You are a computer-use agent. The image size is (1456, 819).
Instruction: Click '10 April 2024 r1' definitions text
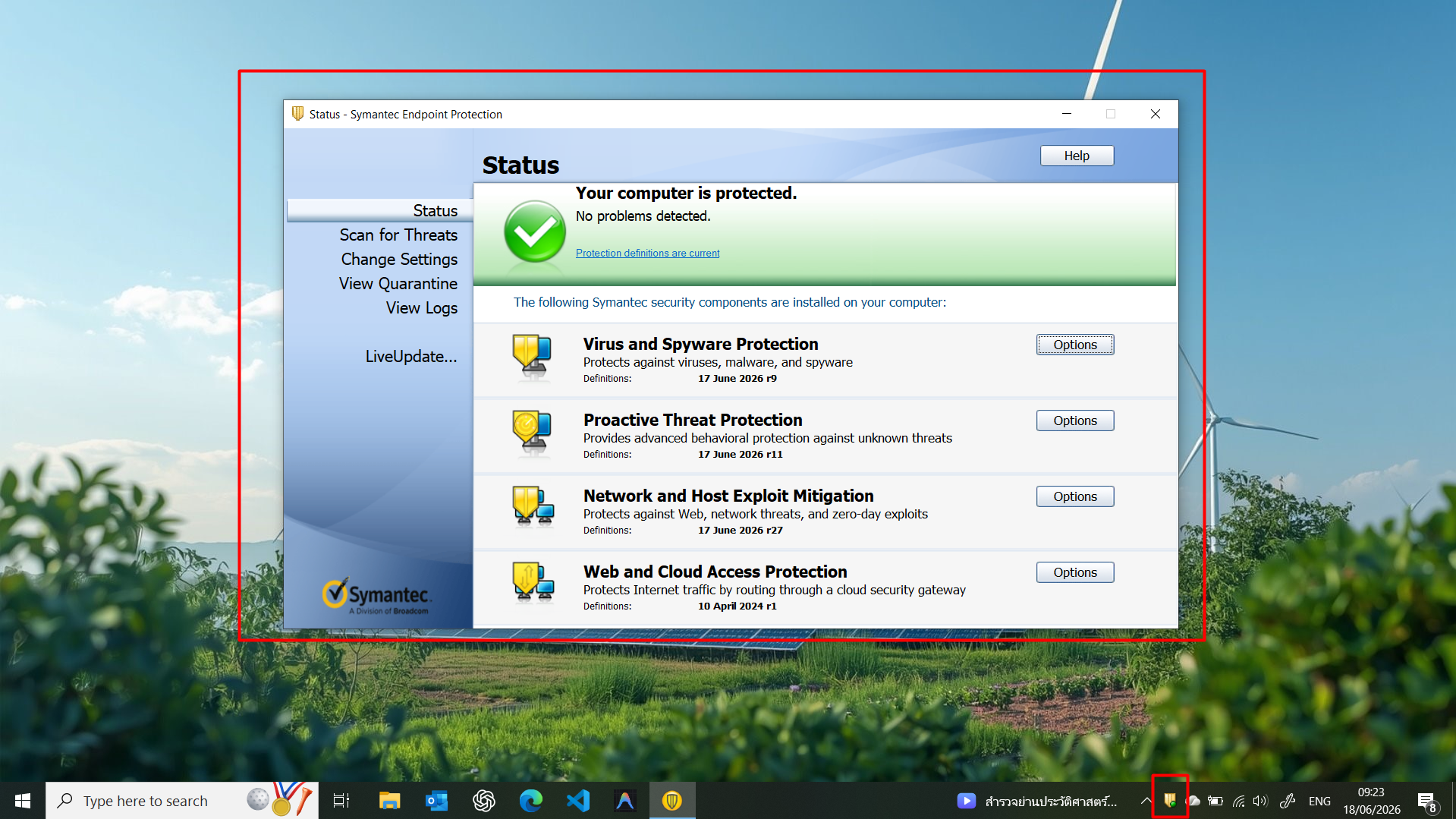(x=737, y=606)
